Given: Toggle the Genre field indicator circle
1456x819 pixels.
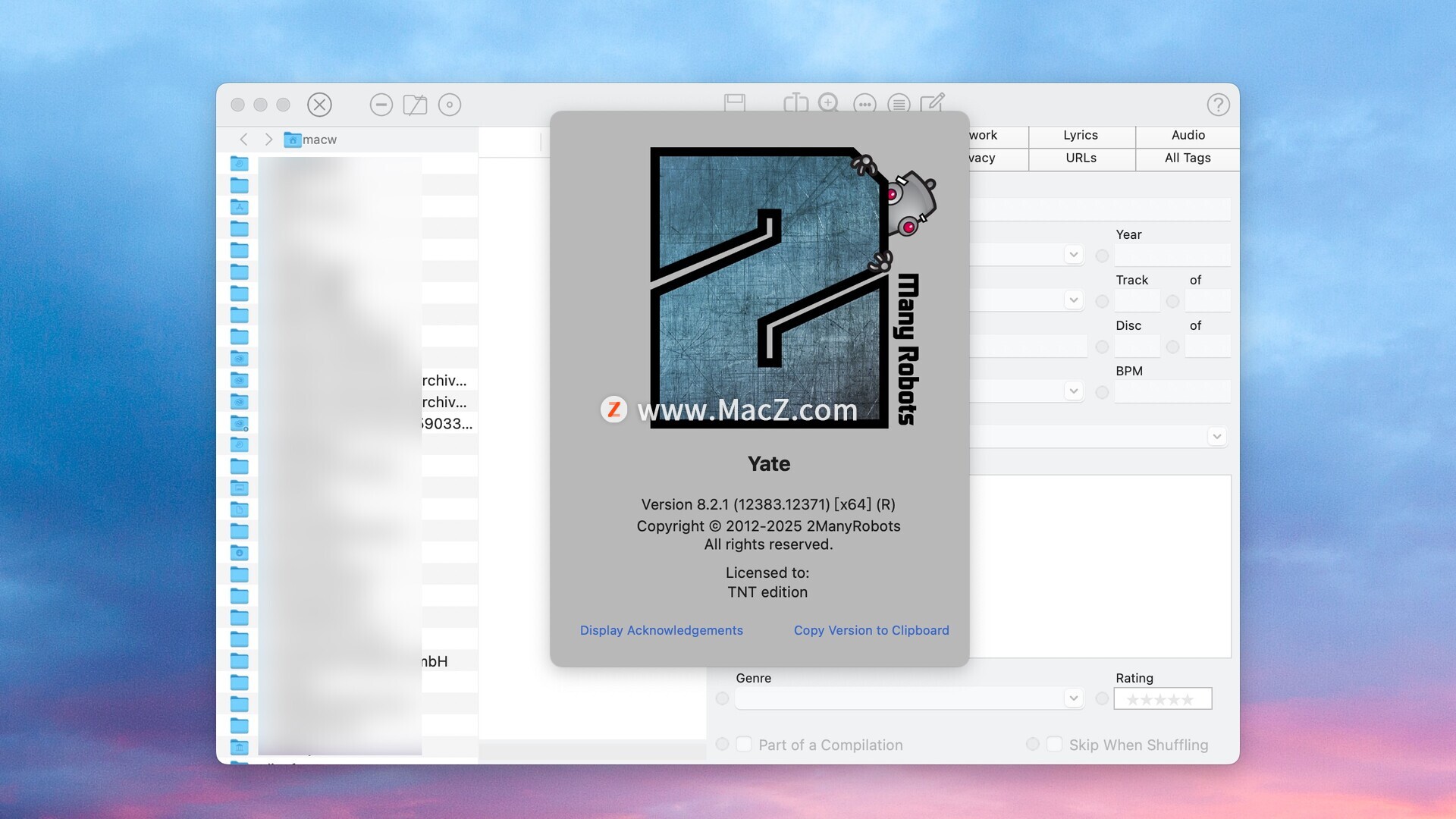Looking at the screenshot, I should click(x=722, y=698).
